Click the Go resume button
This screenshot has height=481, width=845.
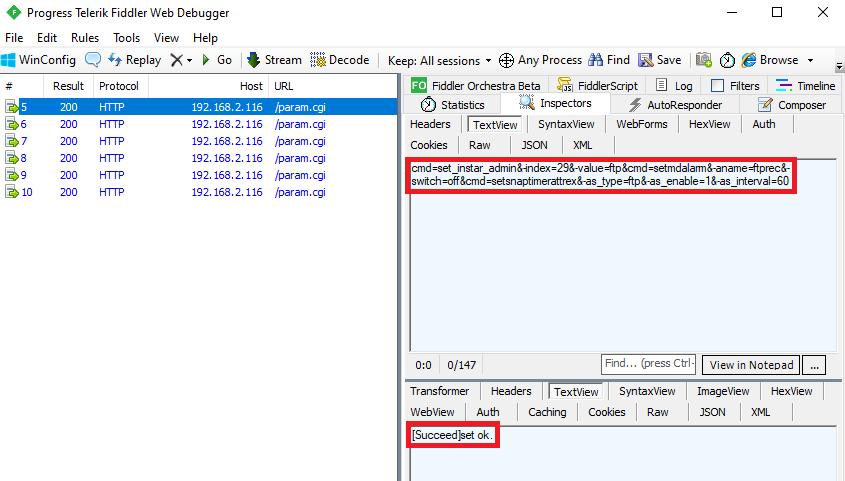[x=217, y=60]
